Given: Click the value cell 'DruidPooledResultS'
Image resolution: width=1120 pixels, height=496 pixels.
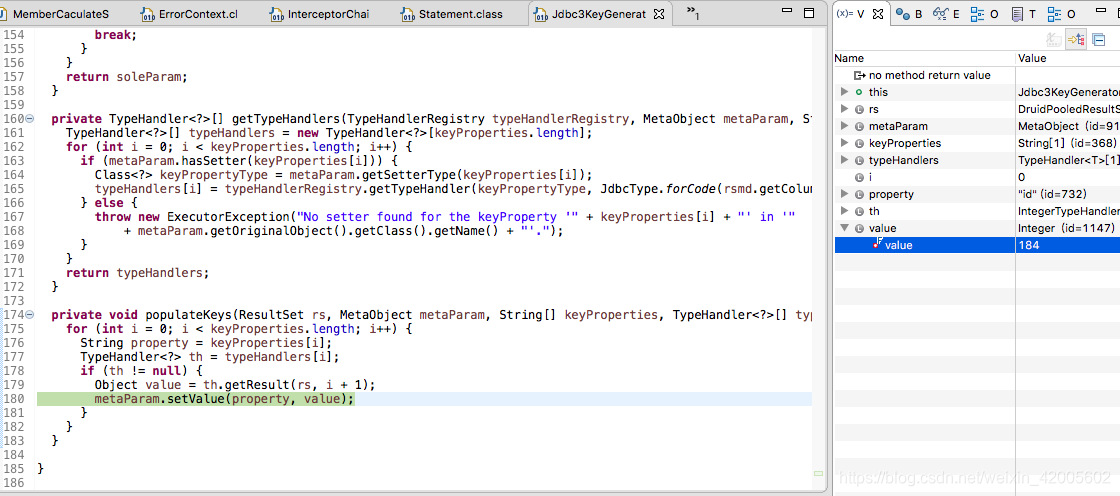Looking at the screenshot, I should pos(1069,109).
